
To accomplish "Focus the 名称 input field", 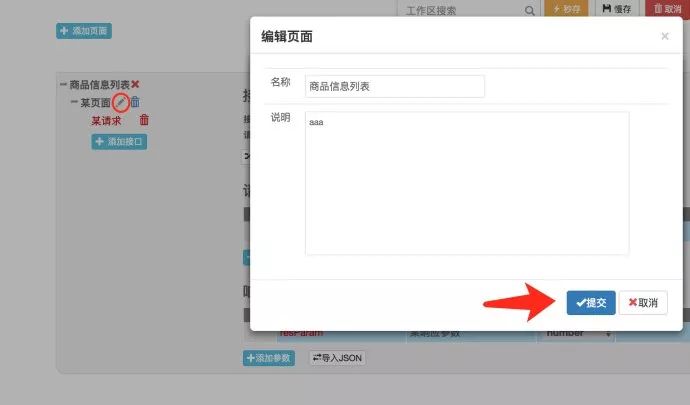I will tap(395, 86).
